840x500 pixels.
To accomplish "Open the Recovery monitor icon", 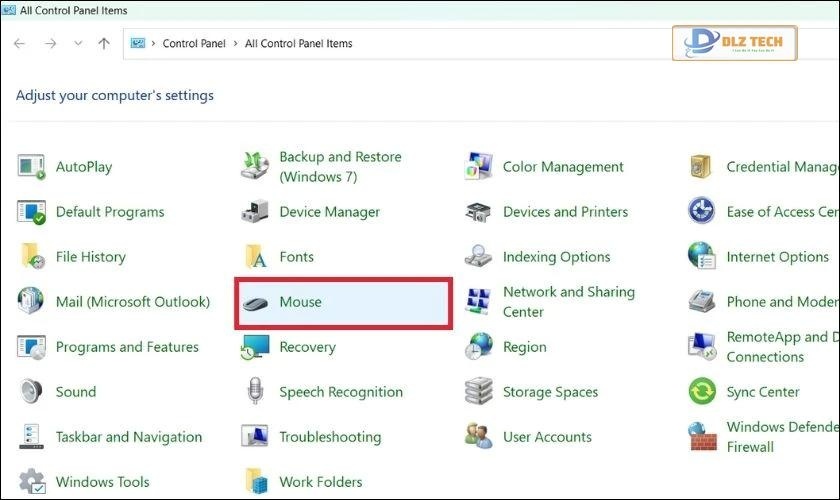I will 254,347.
